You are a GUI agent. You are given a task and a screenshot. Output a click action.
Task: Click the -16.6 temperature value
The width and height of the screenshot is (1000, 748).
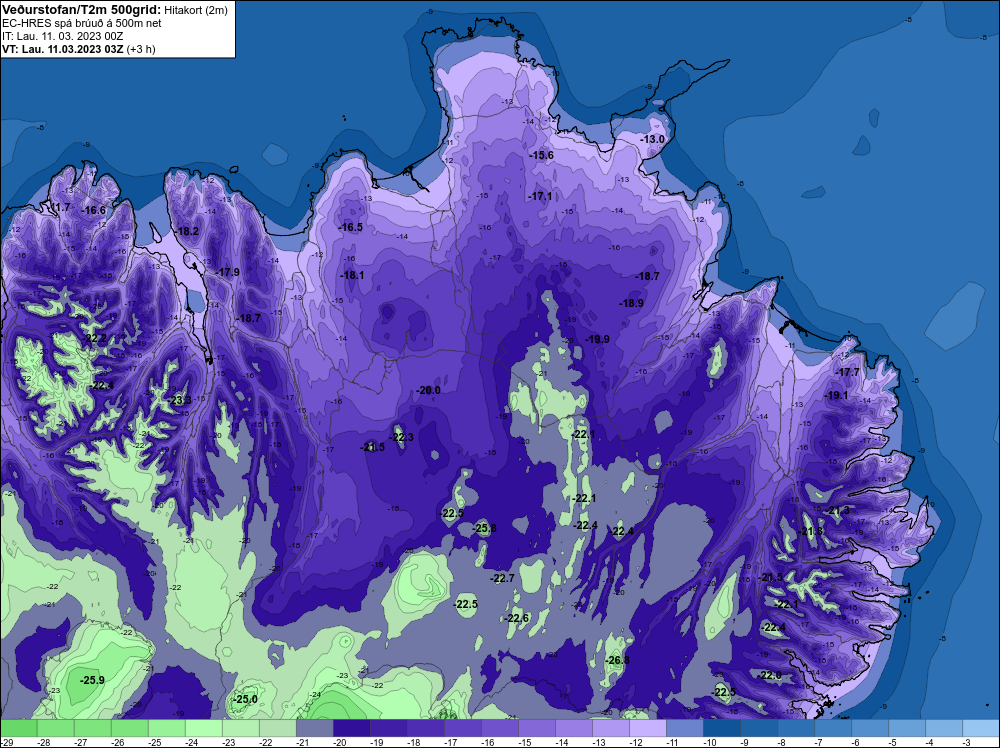(x=93, y=210)
